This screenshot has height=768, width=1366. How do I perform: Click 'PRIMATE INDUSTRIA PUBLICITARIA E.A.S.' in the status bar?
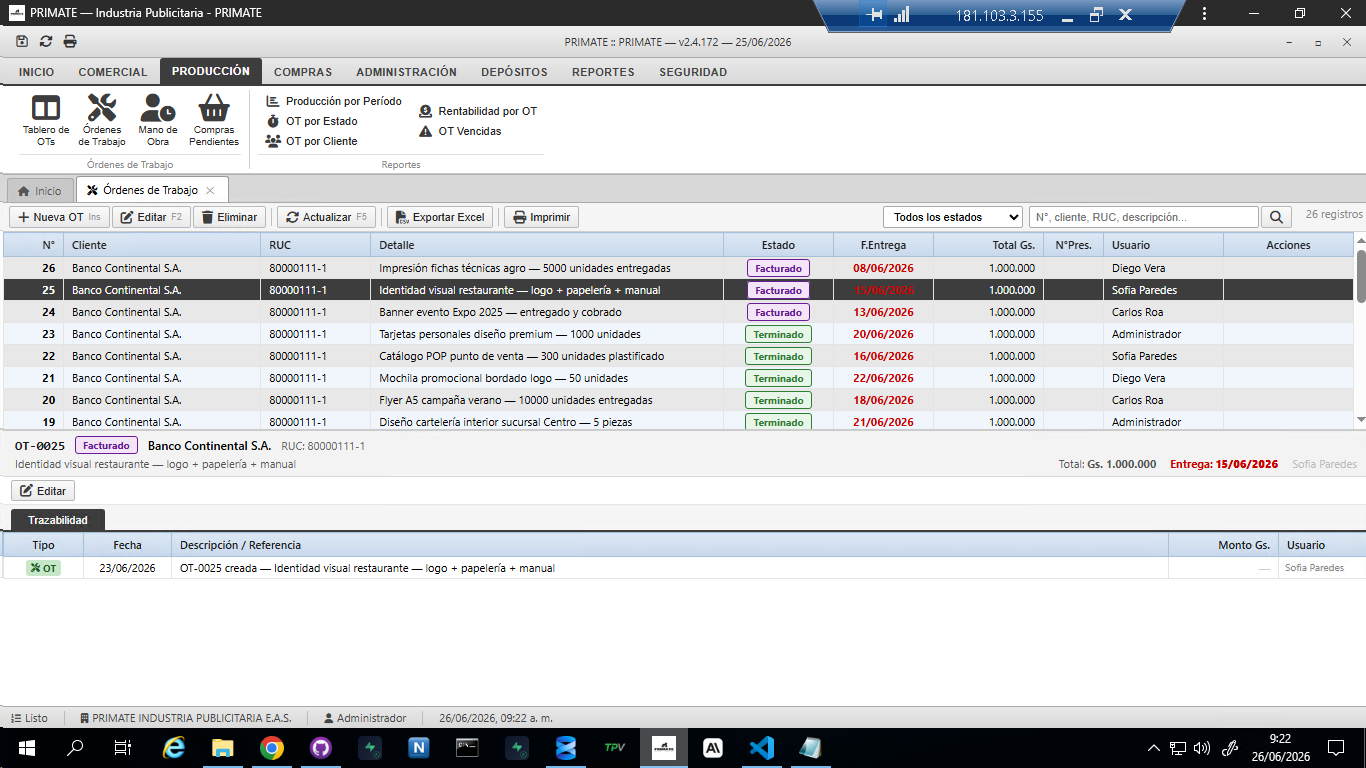[185, 718]
